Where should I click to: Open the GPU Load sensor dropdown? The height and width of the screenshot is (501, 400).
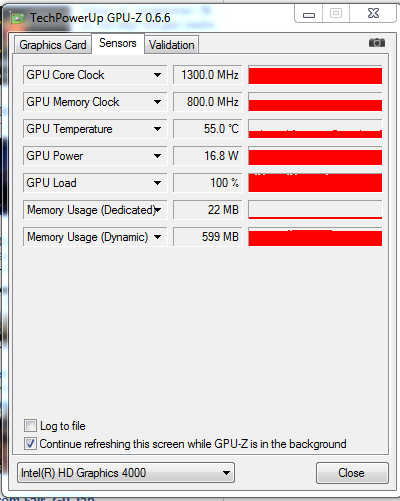click(x=158, y=183)
